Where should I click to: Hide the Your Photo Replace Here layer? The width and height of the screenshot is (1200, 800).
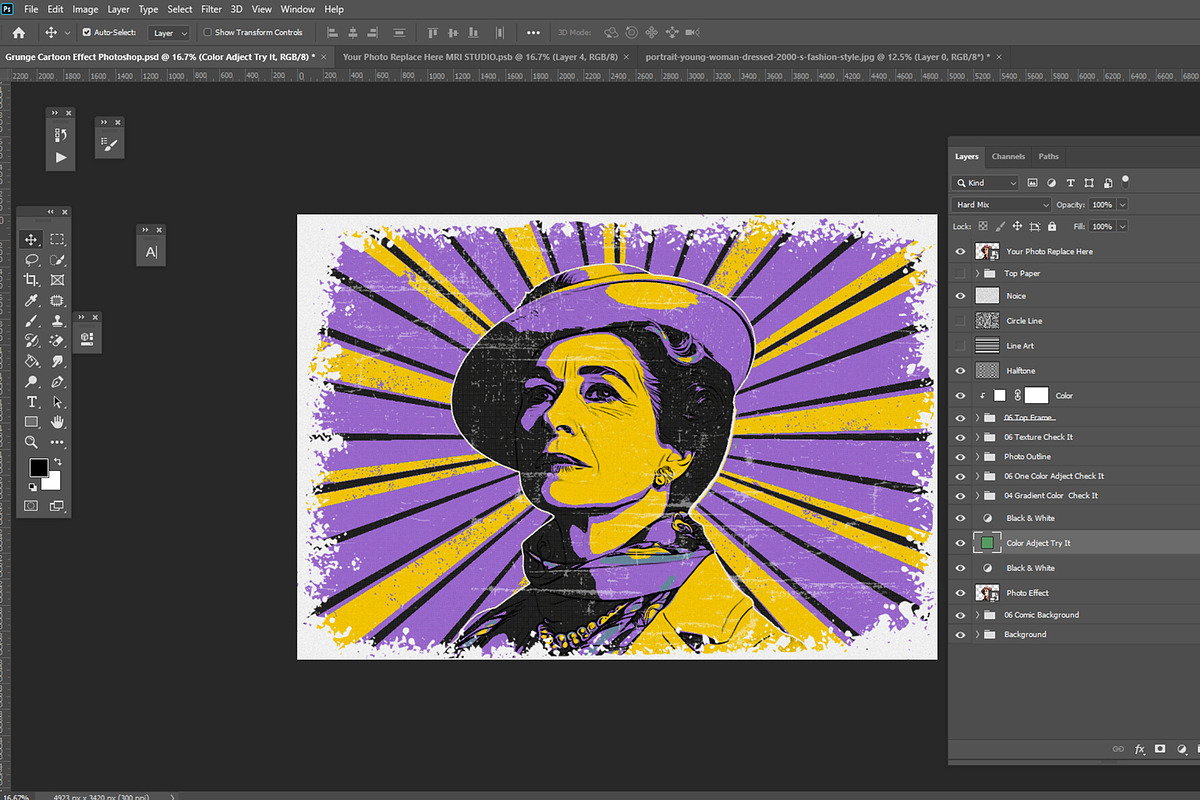[961, 251]
